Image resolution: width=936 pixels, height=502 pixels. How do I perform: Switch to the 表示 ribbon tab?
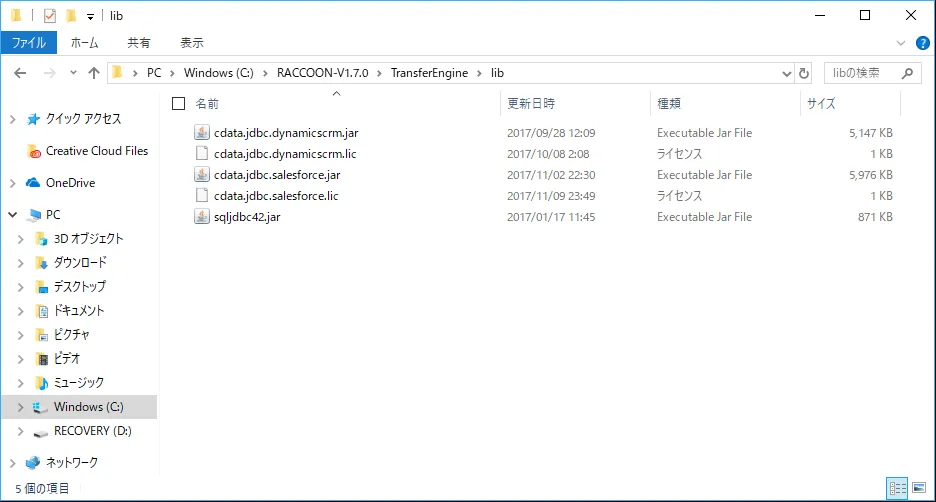(x=191, y=43)
